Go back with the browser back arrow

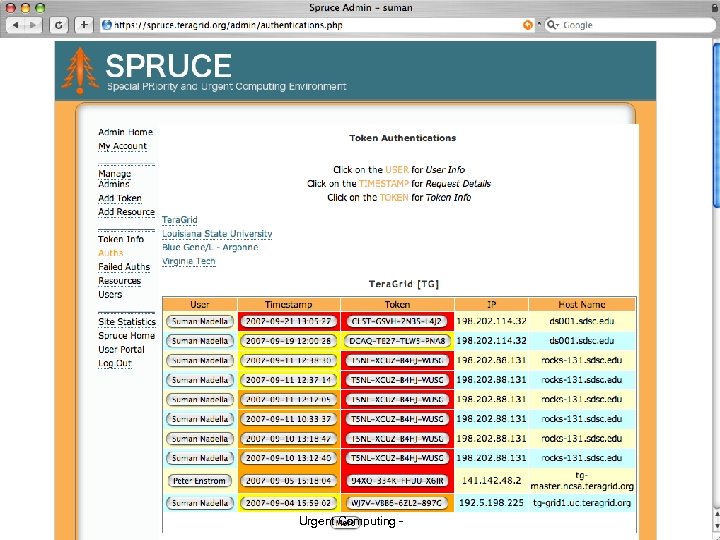[x=16, y=25]
